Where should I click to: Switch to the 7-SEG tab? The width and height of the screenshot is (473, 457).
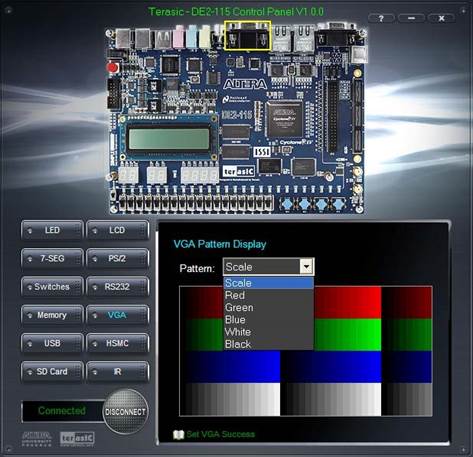(x=52, y=258)
